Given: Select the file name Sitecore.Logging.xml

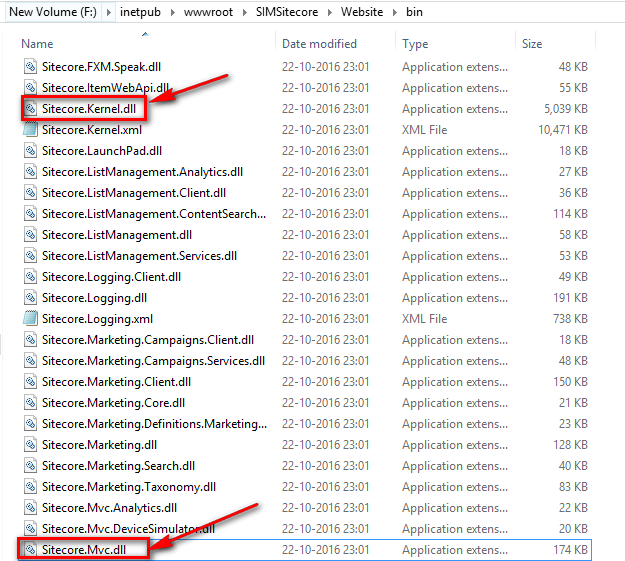Looking at the screenshot, I should pos(97,319).
